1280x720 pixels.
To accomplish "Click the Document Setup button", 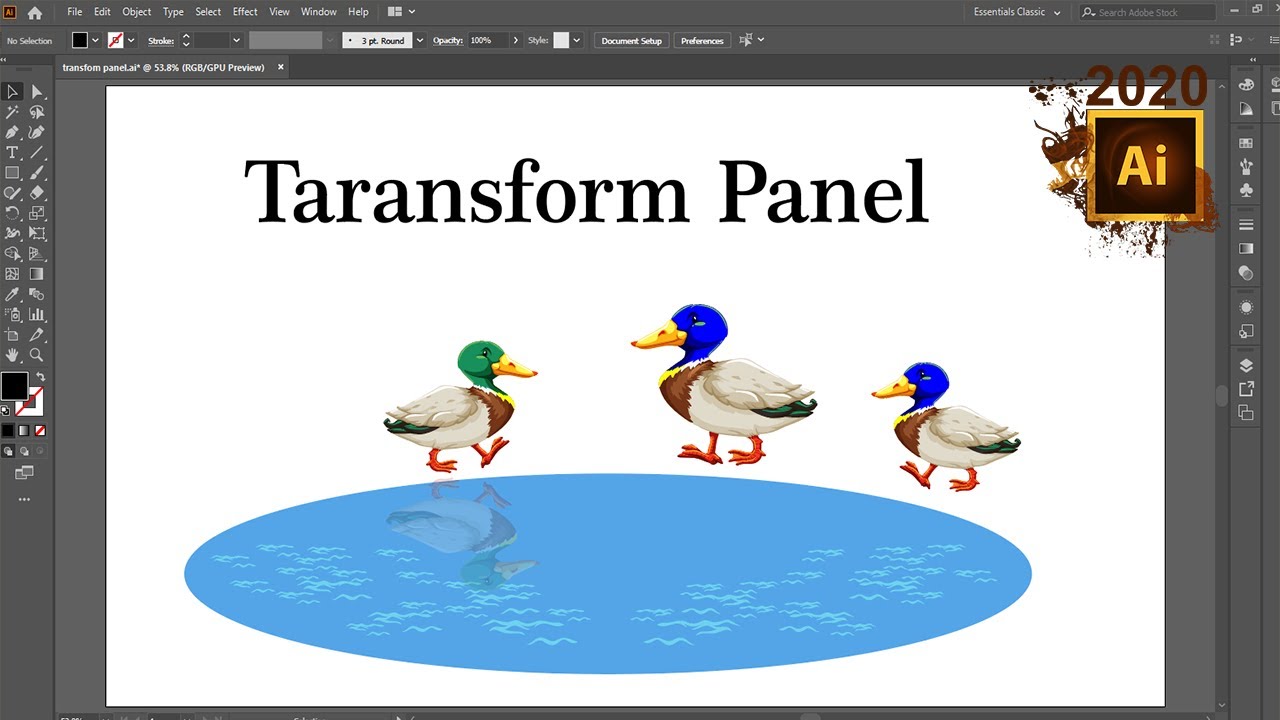I will (632, 41).
